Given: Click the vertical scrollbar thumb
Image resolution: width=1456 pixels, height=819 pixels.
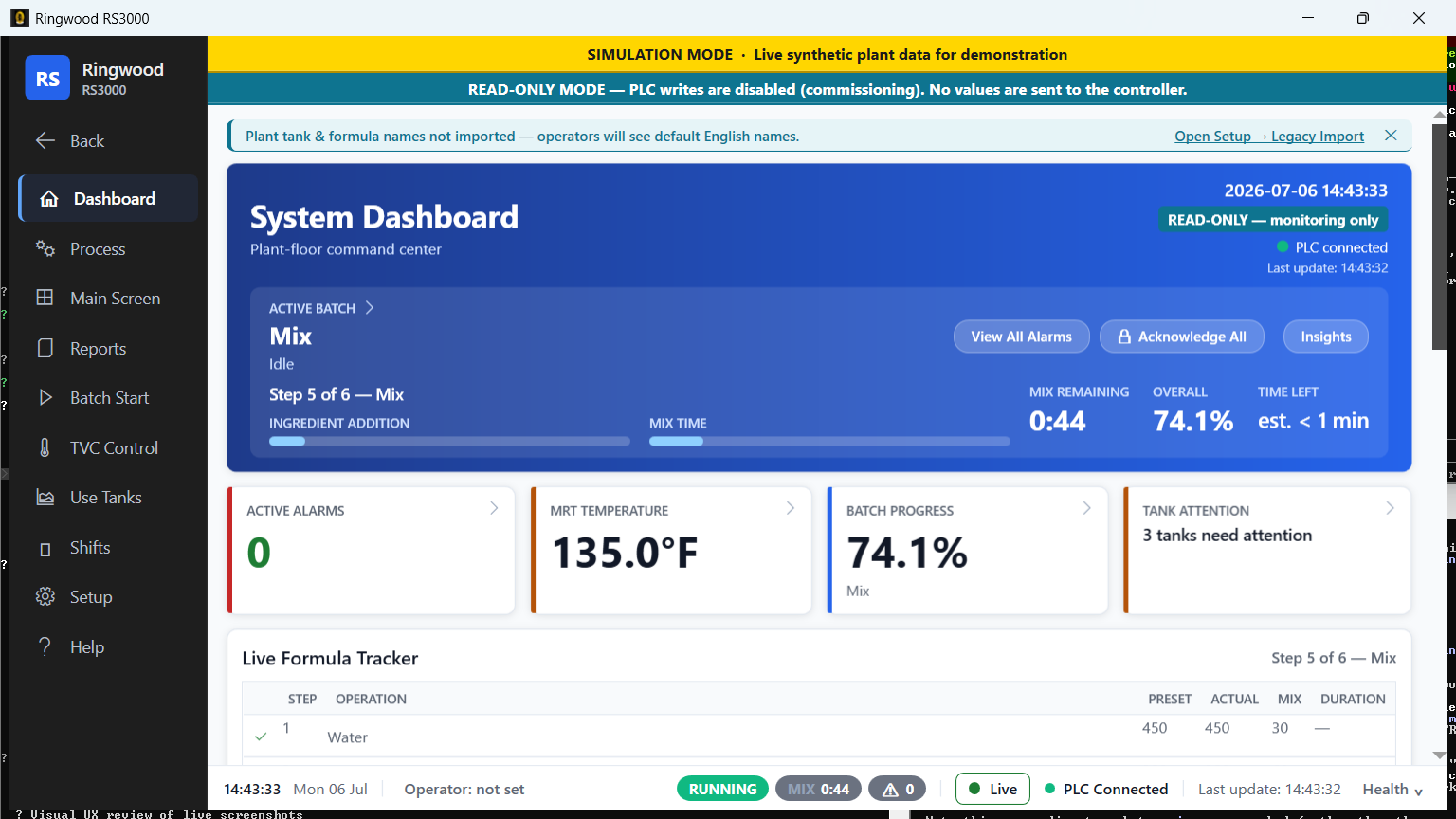Looking at the screenshot, I should (x=1439, y=236).
